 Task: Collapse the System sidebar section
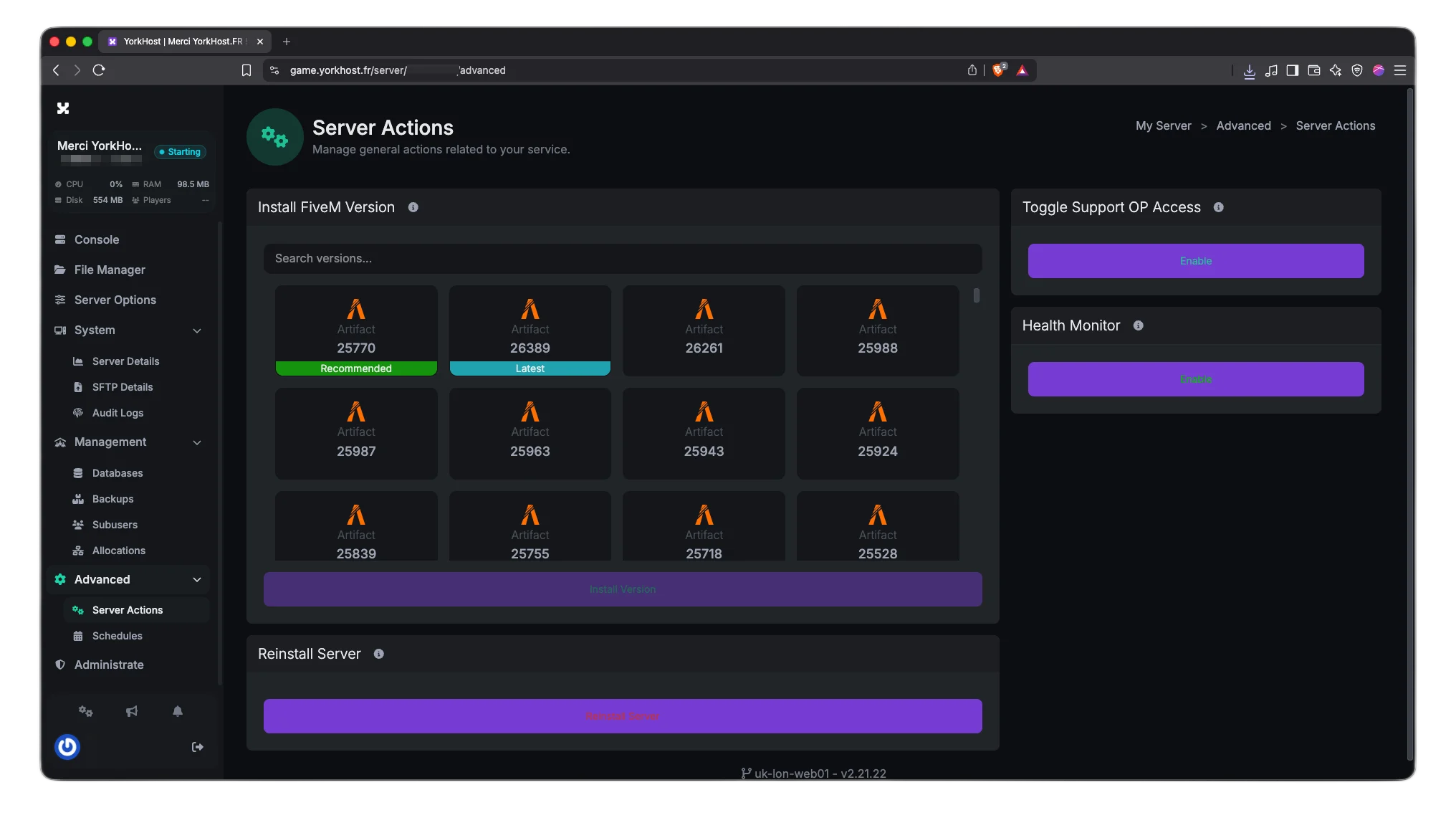pyautogui.click(x=197, y=330)
